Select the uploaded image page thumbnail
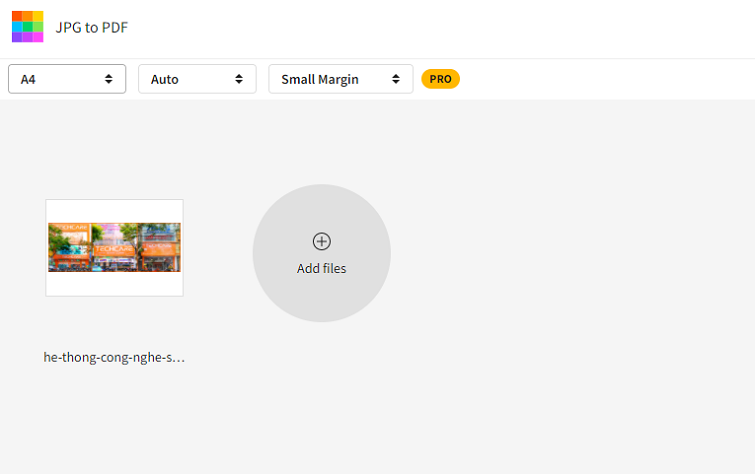Image resolution: width=755 pixels, height=474 pixels. pyautogui.click(x=114, y=248)
